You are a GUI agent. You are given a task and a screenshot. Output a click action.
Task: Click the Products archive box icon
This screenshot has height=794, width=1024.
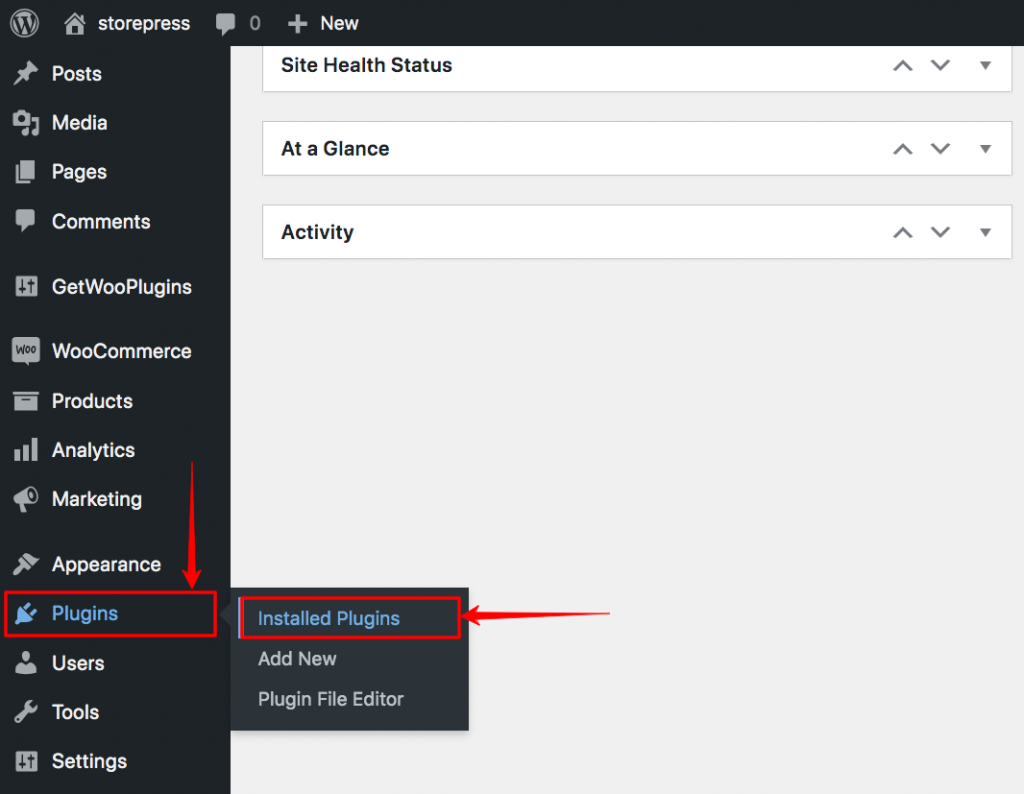point(26,401)
